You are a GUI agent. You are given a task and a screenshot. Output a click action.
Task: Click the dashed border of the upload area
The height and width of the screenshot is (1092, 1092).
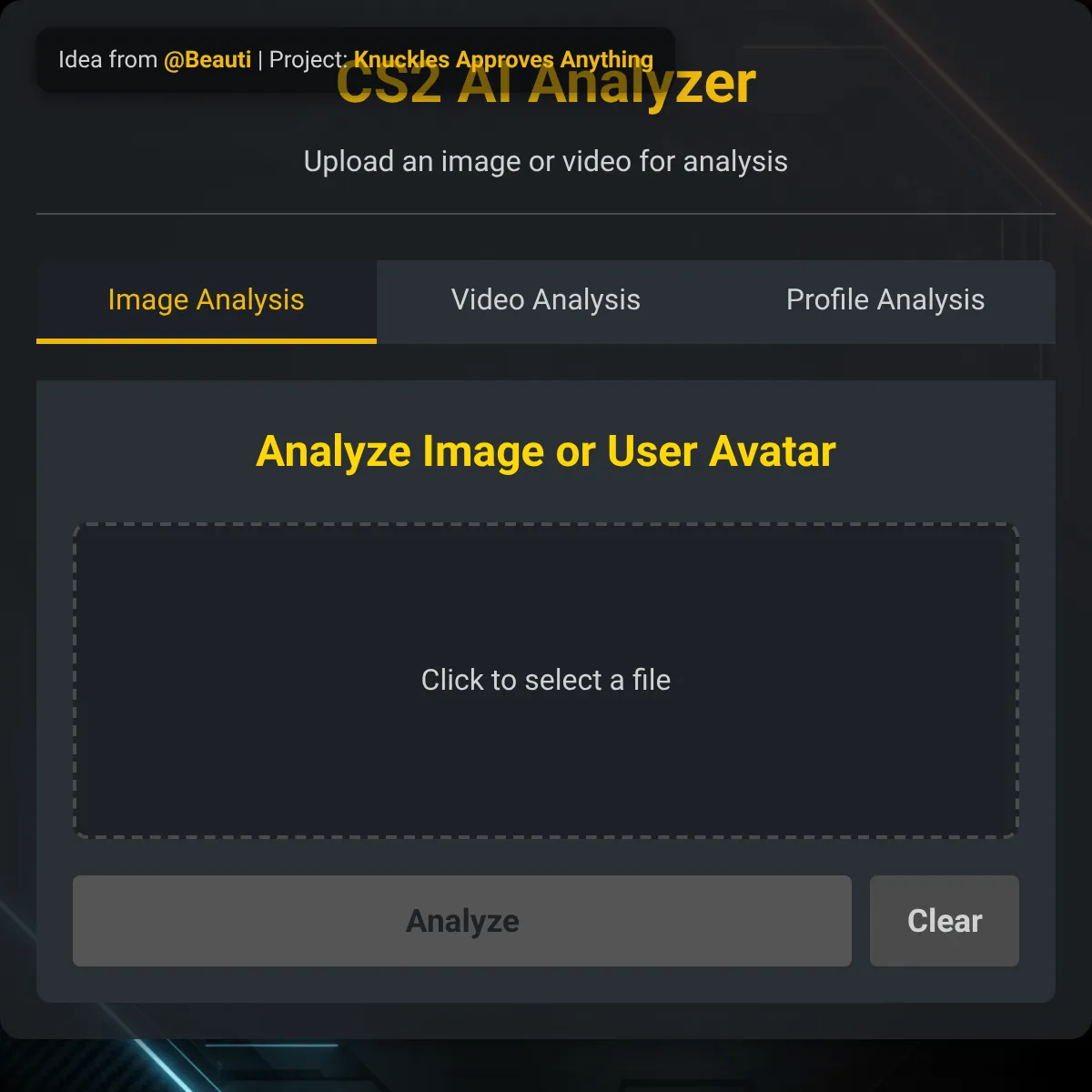[x=546, y=524]
